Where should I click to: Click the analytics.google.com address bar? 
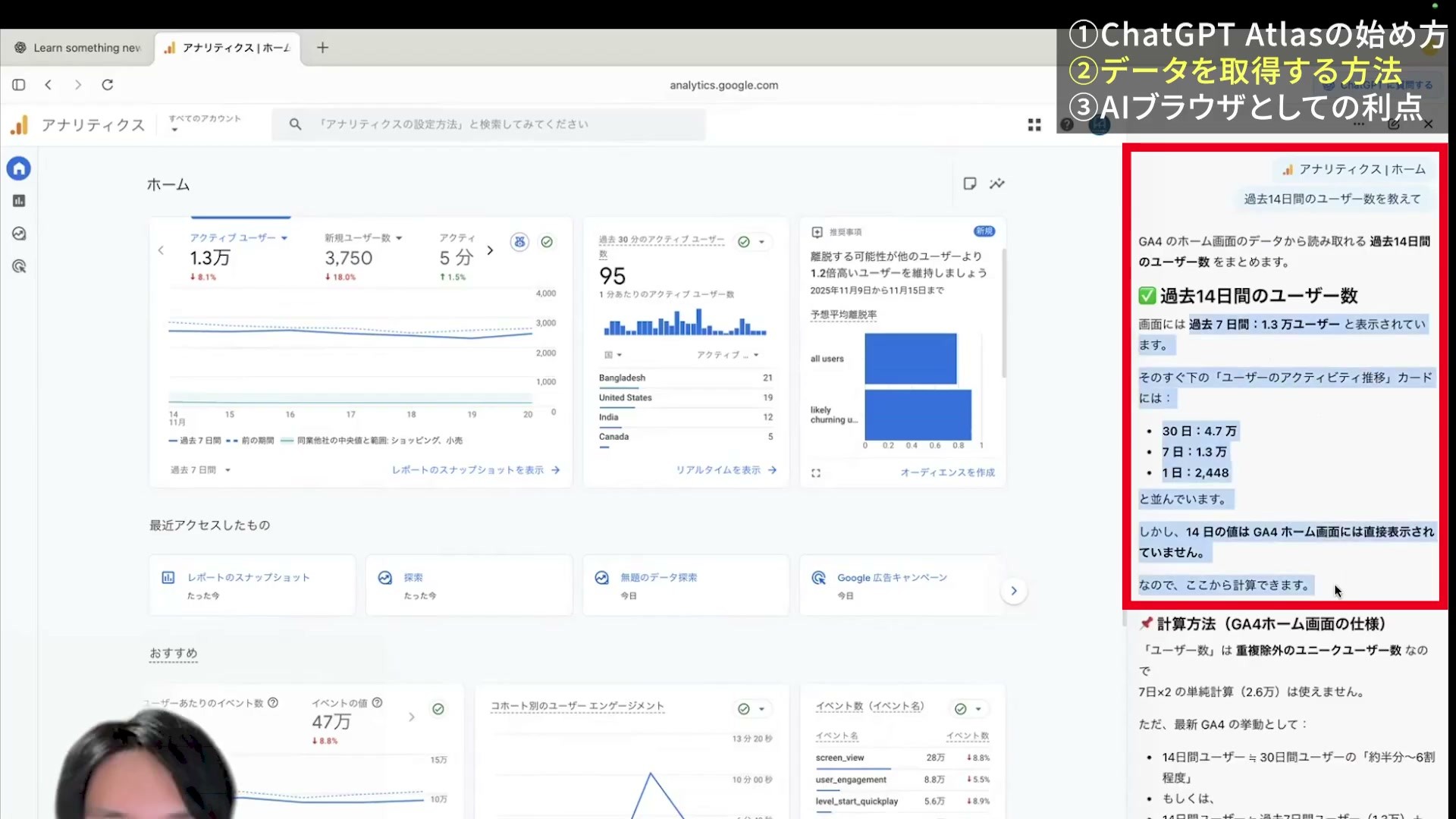click(723, 85)
